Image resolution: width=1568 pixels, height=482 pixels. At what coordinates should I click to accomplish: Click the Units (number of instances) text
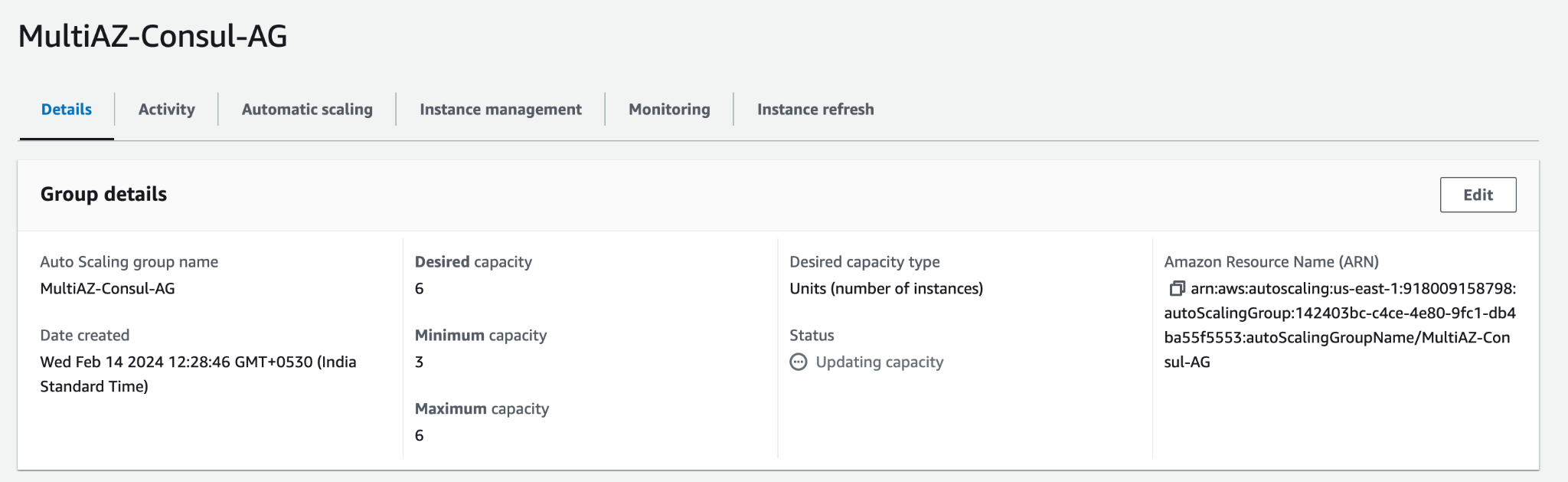[x=886, y=289]
